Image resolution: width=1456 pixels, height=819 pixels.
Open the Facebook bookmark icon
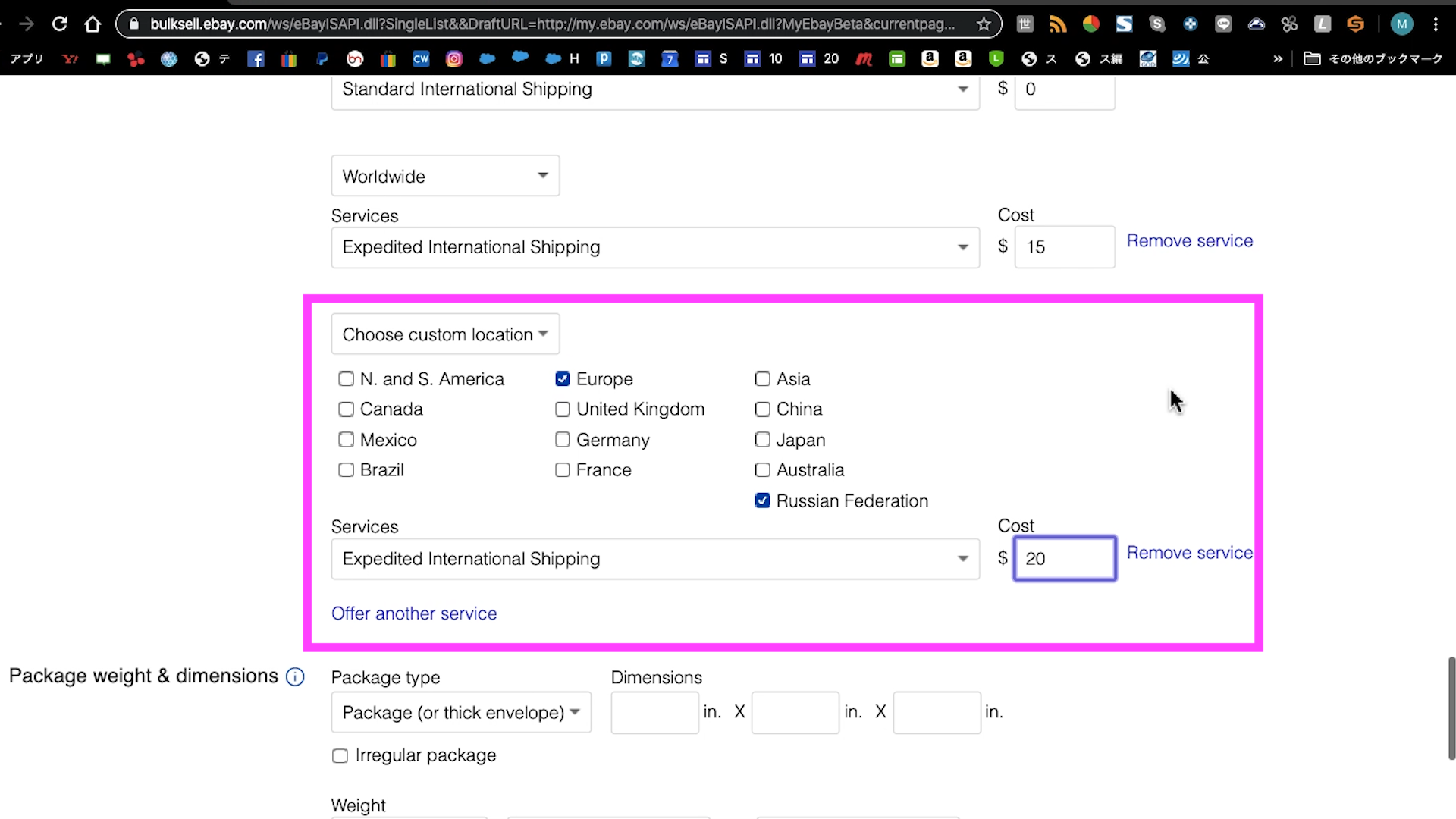(x=256, y=59)
